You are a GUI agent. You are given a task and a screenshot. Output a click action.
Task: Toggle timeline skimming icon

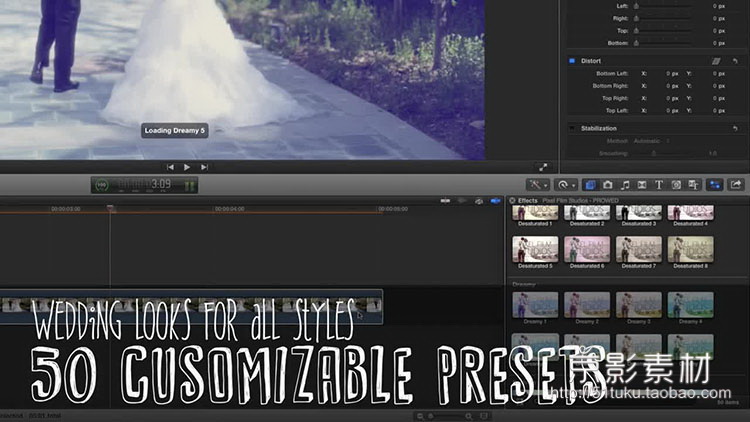[445, 201]
